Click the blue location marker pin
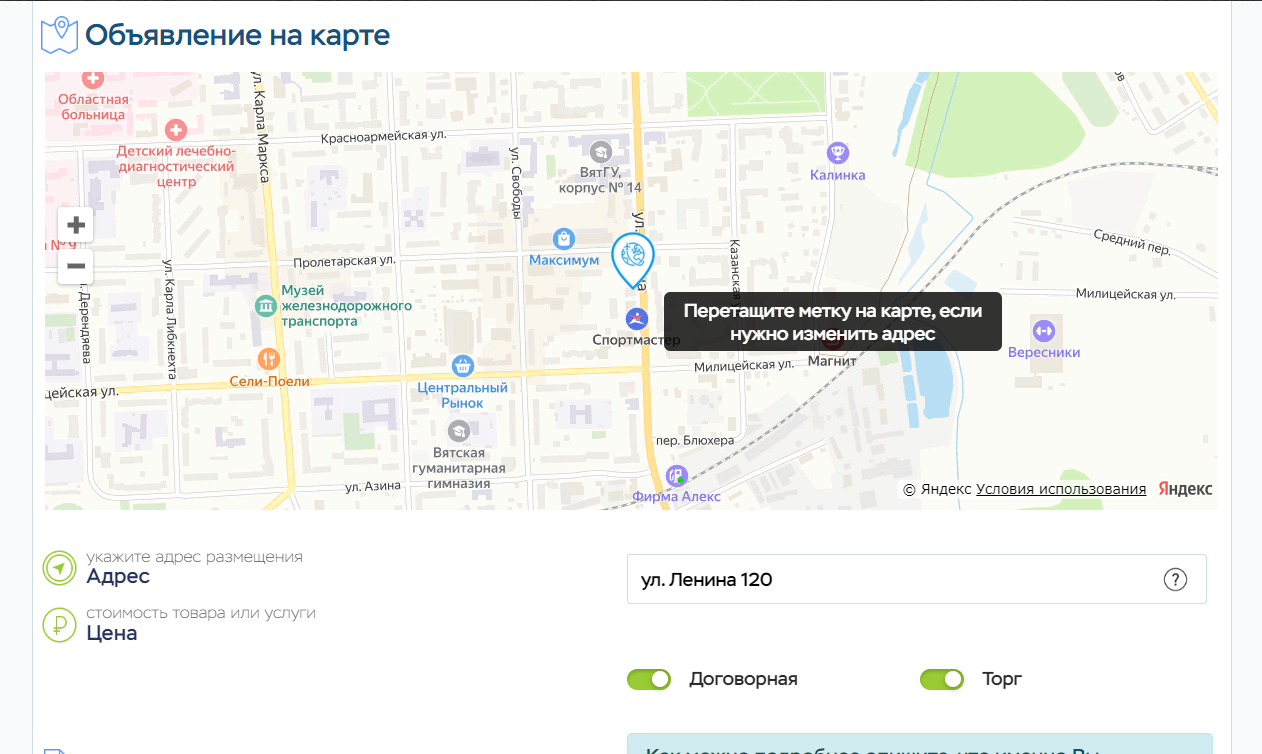 (632, 259)
